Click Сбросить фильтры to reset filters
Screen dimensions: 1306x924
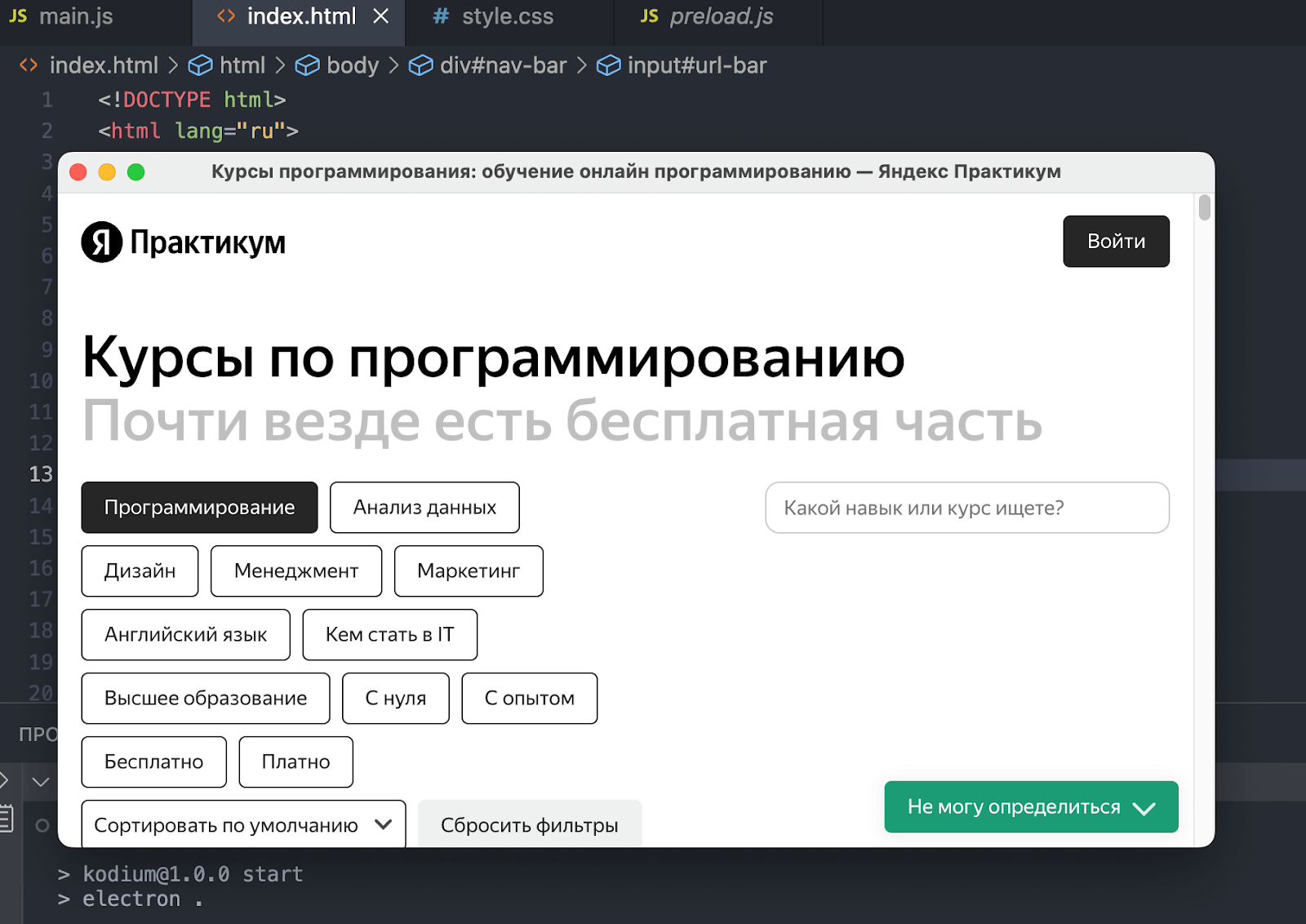[529, 824]
